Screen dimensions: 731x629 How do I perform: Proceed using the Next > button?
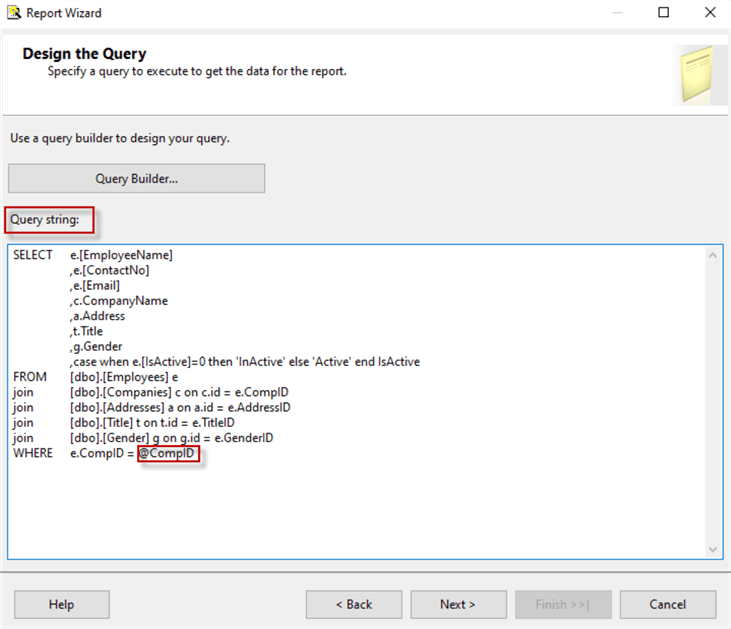[x=457, y=604]
